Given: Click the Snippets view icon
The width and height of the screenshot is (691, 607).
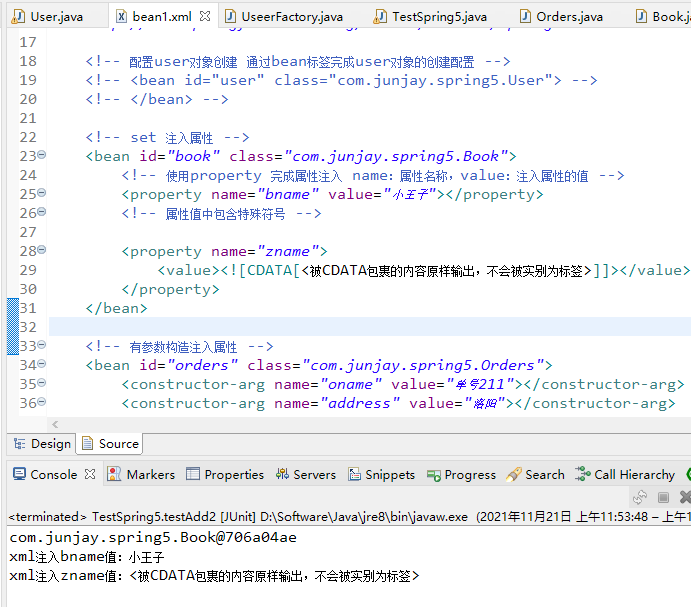Looking at the screenshot, I should [x=354, y=474].
